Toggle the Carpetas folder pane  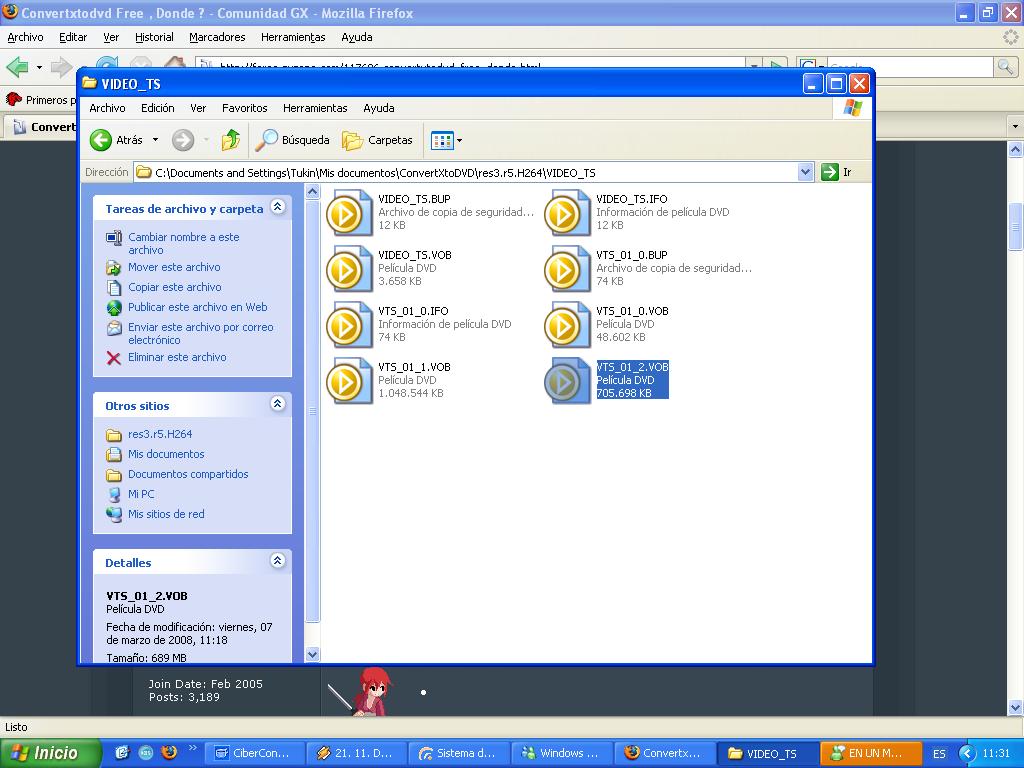click(x=377, y=140)
